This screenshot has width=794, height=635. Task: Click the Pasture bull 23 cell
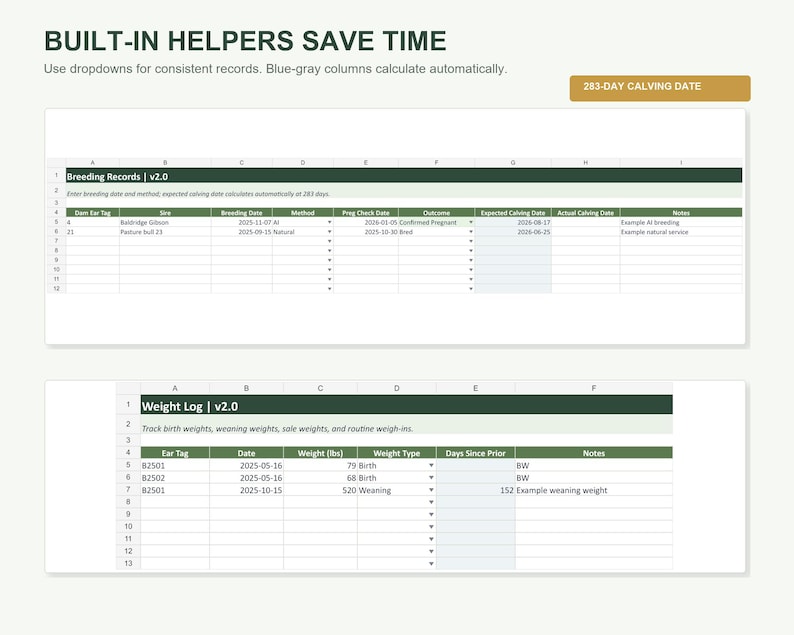click(165, 232)
